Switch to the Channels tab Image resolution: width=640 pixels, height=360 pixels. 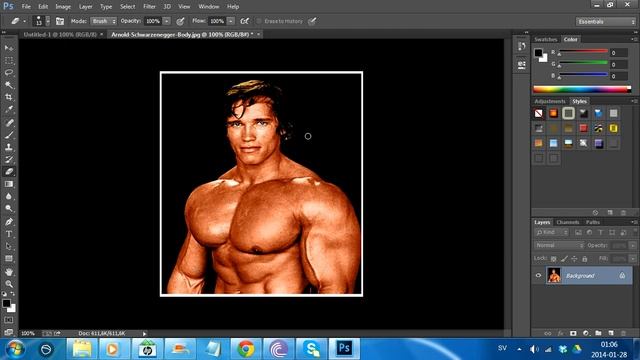(x=568, y=222)
